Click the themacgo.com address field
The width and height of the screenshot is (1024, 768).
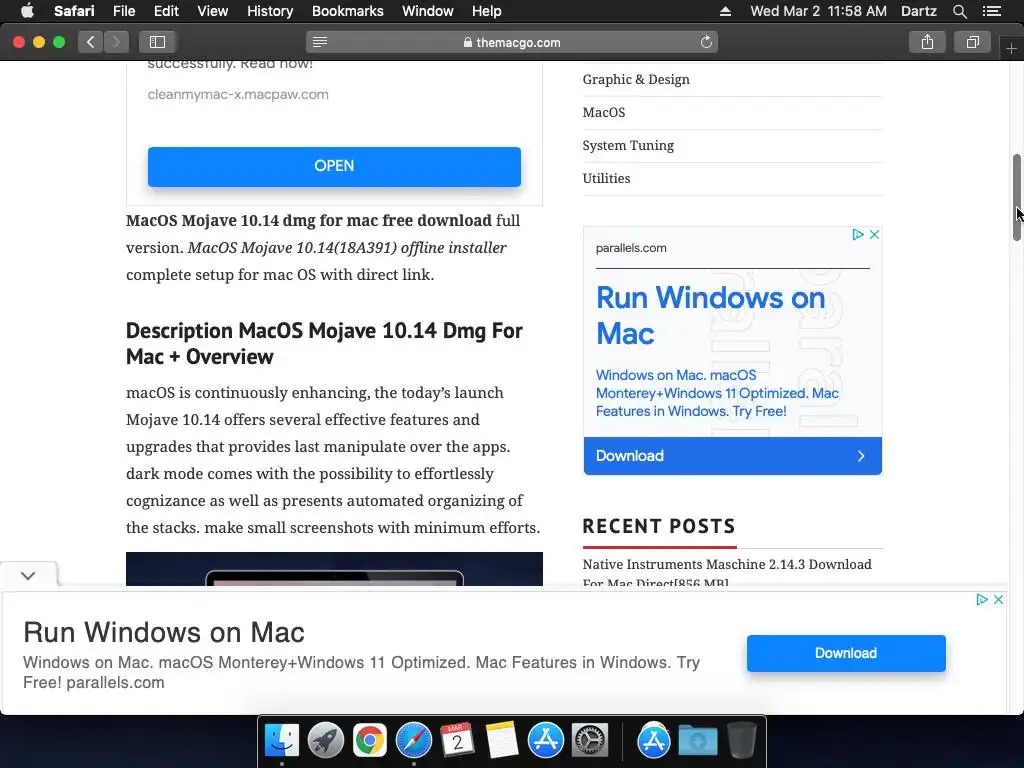(x=512, y=42)
